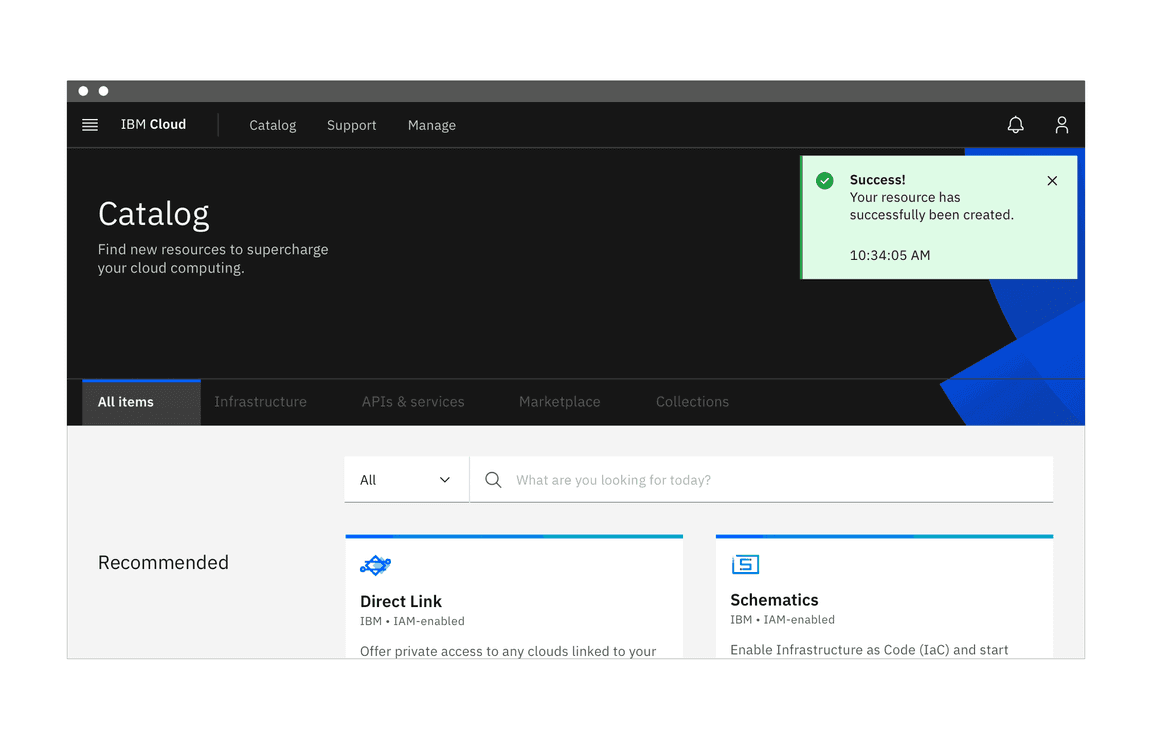Click the search magnifier icon

pyautogui.click(x=492, y=480)
